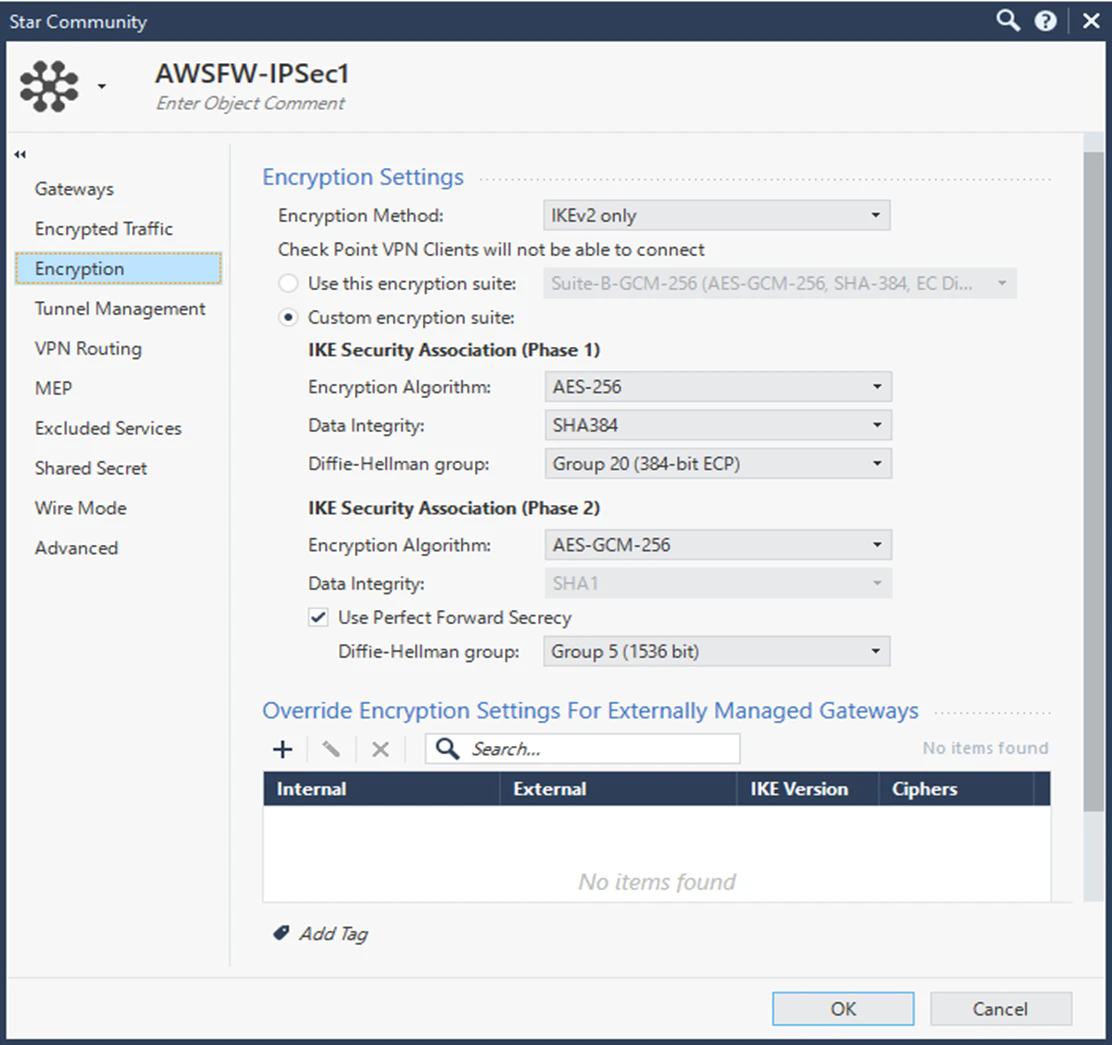Open Phase 1 Diffie-Hellman Group 20 dropdown
The image size is (1112, 1045).
tap(718, 464)
